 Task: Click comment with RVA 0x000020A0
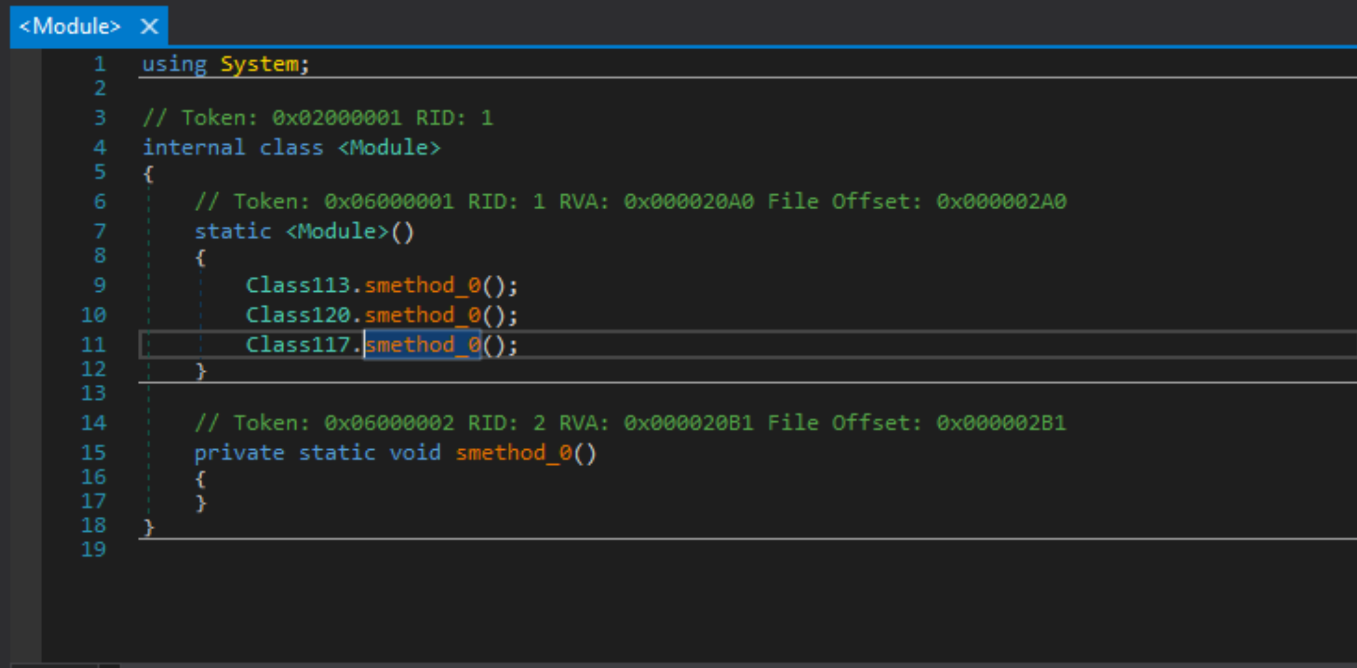click(x=631, y=202)
